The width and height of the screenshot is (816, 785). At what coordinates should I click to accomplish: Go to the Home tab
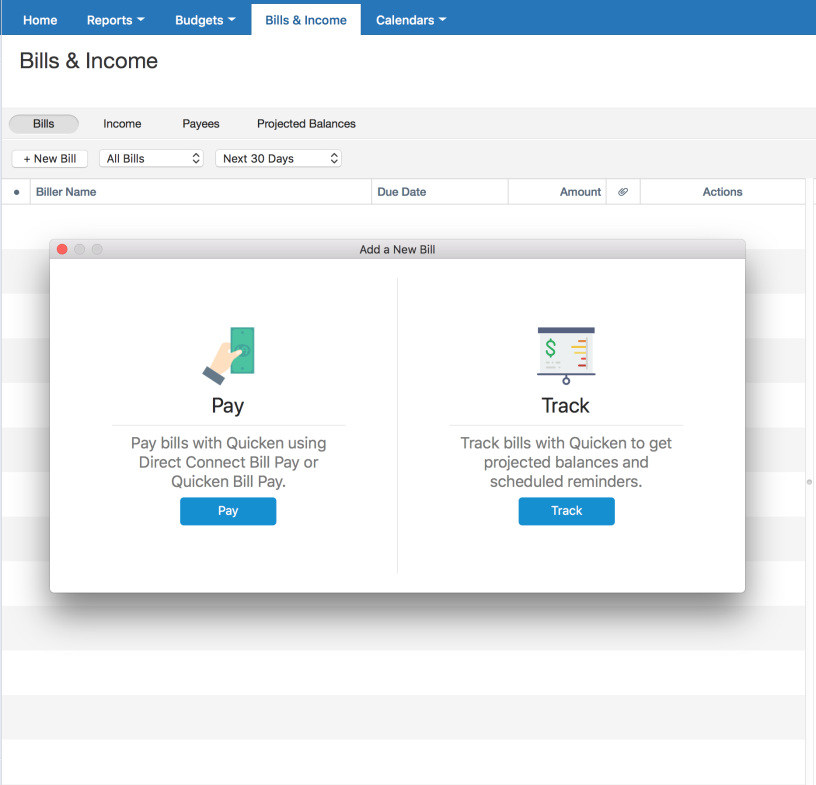[x=40, y=20]
